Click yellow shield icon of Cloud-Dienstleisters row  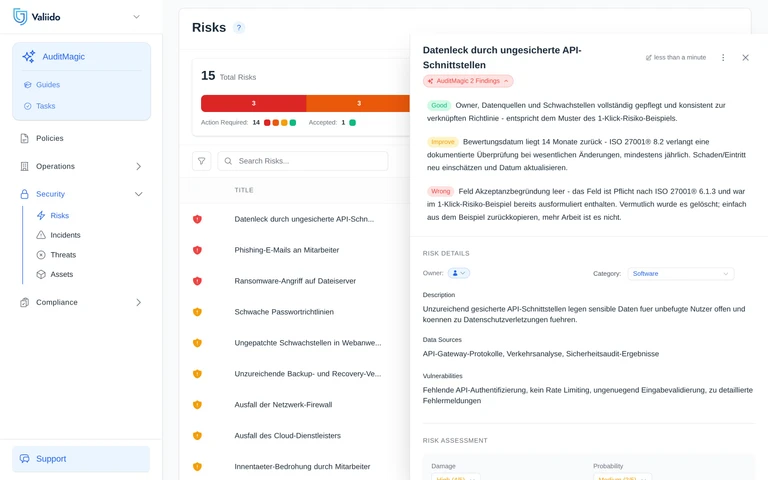[197, 435]
